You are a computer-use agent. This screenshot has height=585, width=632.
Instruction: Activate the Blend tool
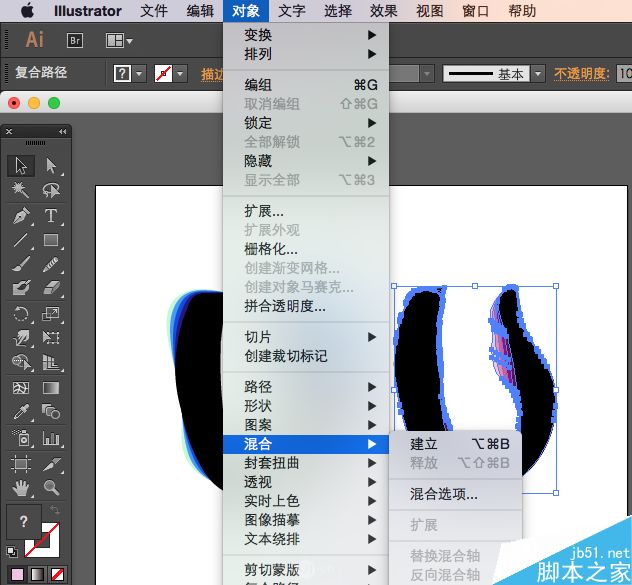point(51,412)
